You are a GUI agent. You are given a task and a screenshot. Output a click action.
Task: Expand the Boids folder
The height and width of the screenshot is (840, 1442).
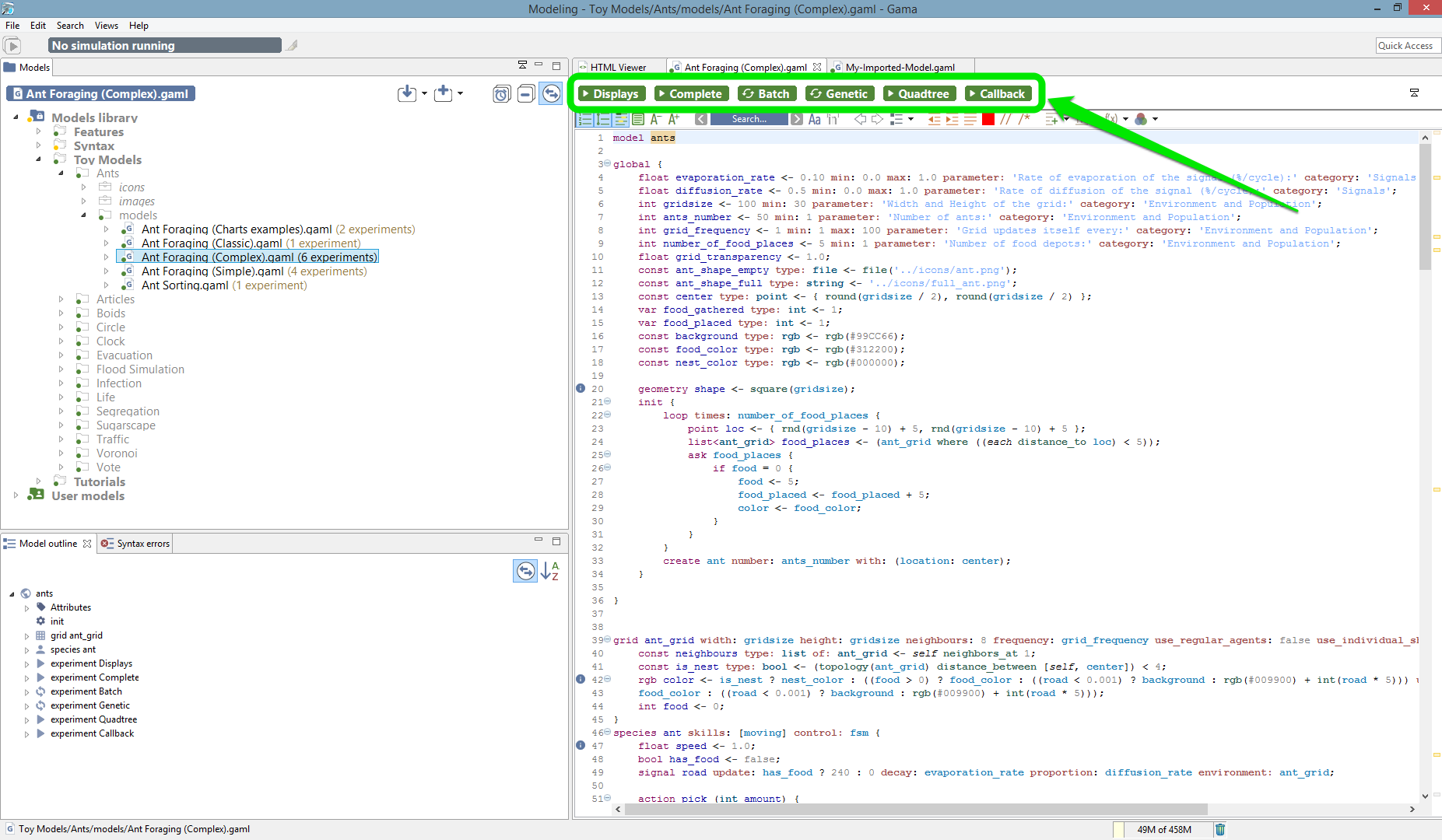pos(61,313)
